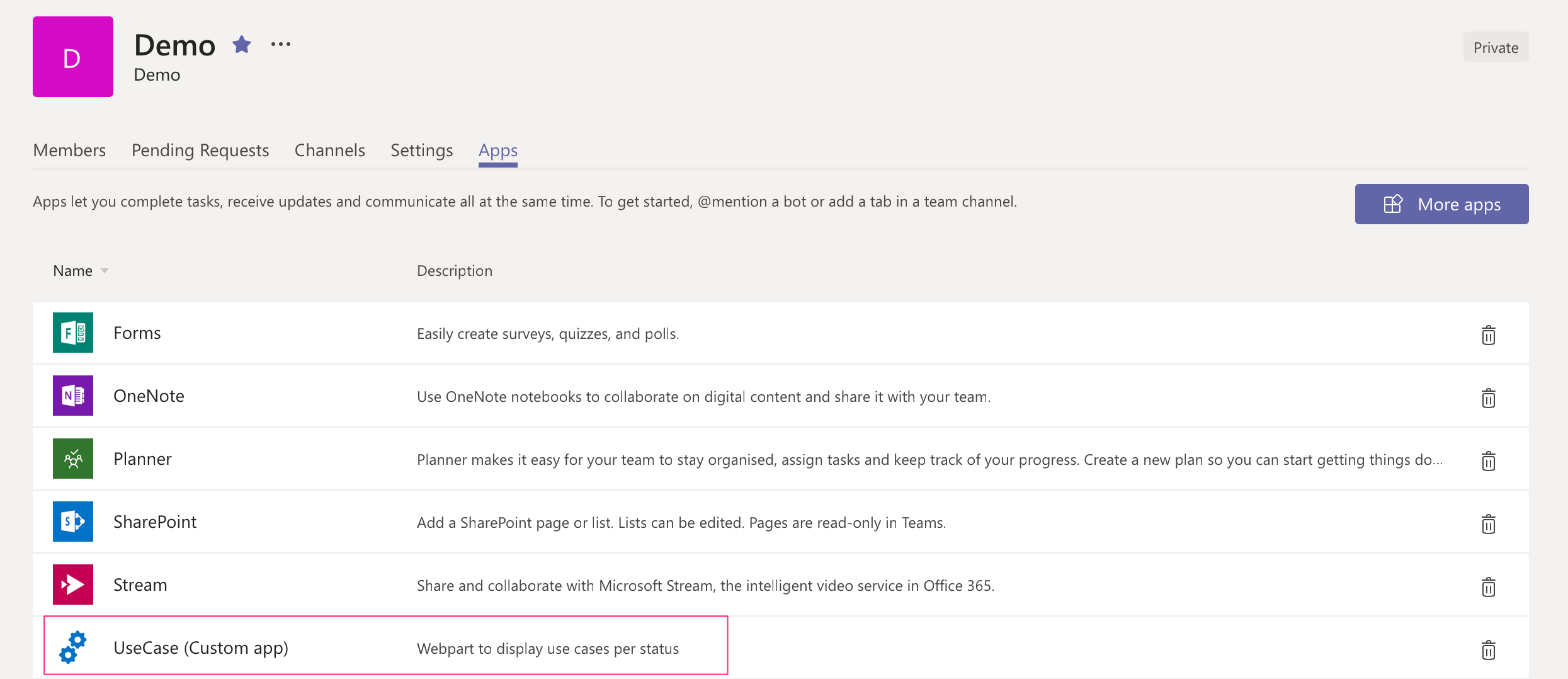The image size is (1568, 679).
Task: Open the team Settings tab
Action: coord(421,151)
